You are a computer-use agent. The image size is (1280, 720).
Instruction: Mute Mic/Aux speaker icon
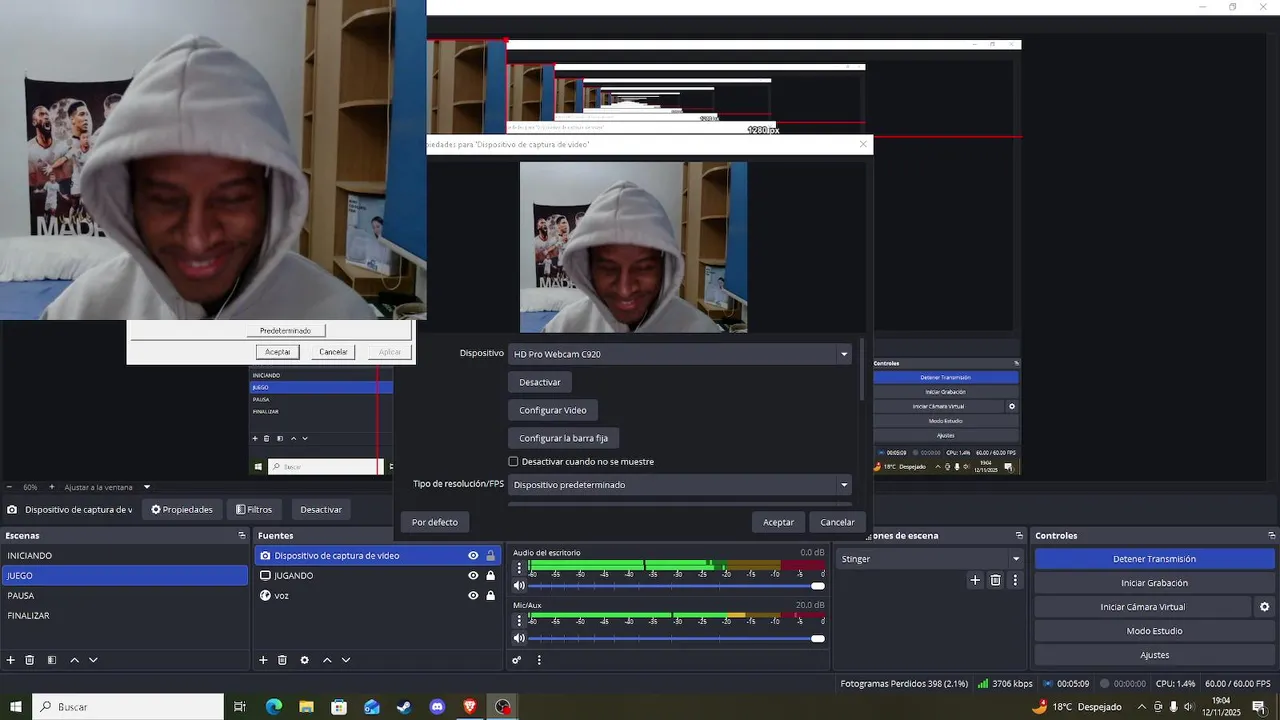pyautogui.click(x=519, y=638)
